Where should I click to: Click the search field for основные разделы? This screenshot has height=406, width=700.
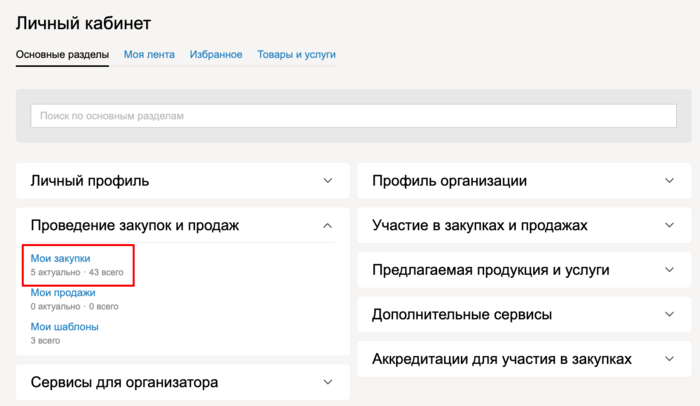(353, 116)
